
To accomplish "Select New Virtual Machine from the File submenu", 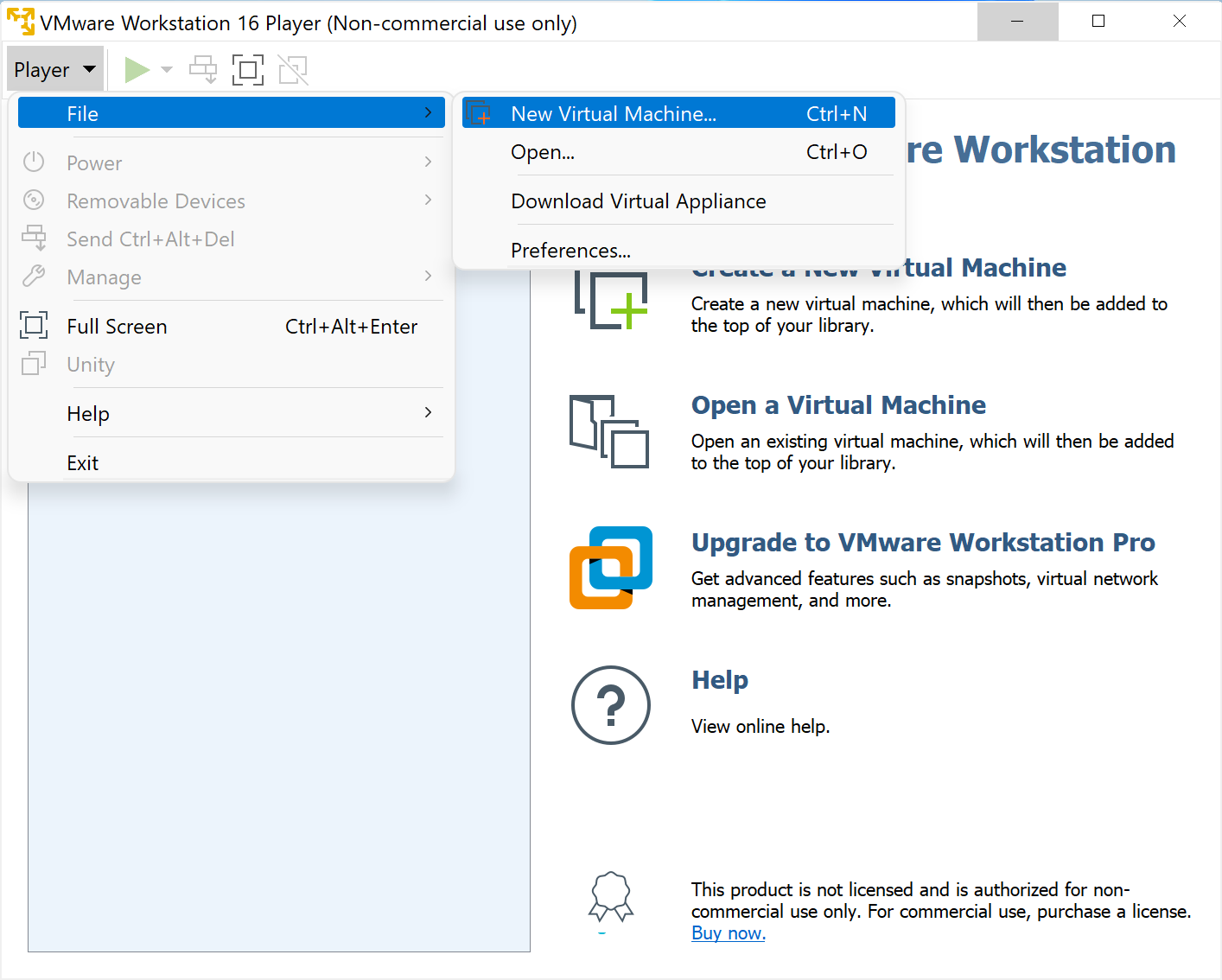I will pyautogui.click(x=614, y=113).
